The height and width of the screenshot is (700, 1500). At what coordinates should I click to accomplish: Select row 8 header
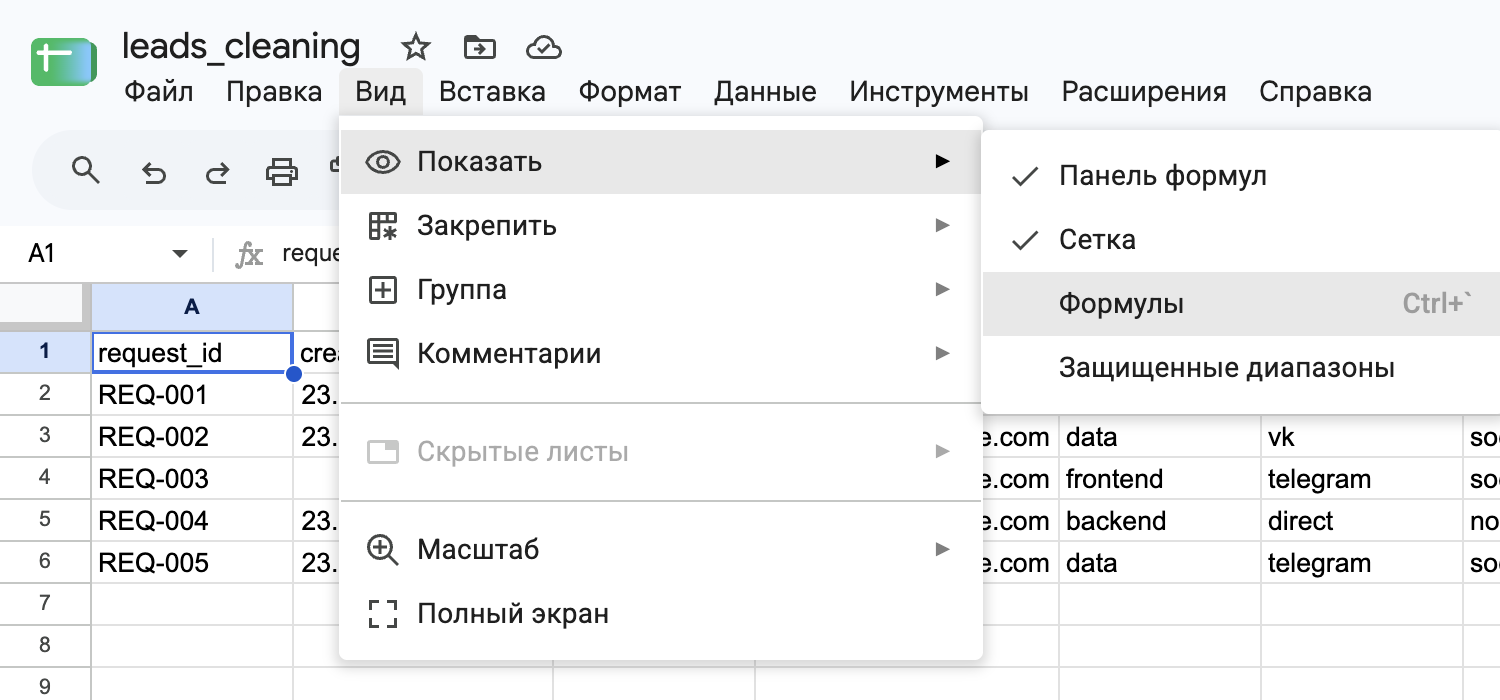point(45,646)
